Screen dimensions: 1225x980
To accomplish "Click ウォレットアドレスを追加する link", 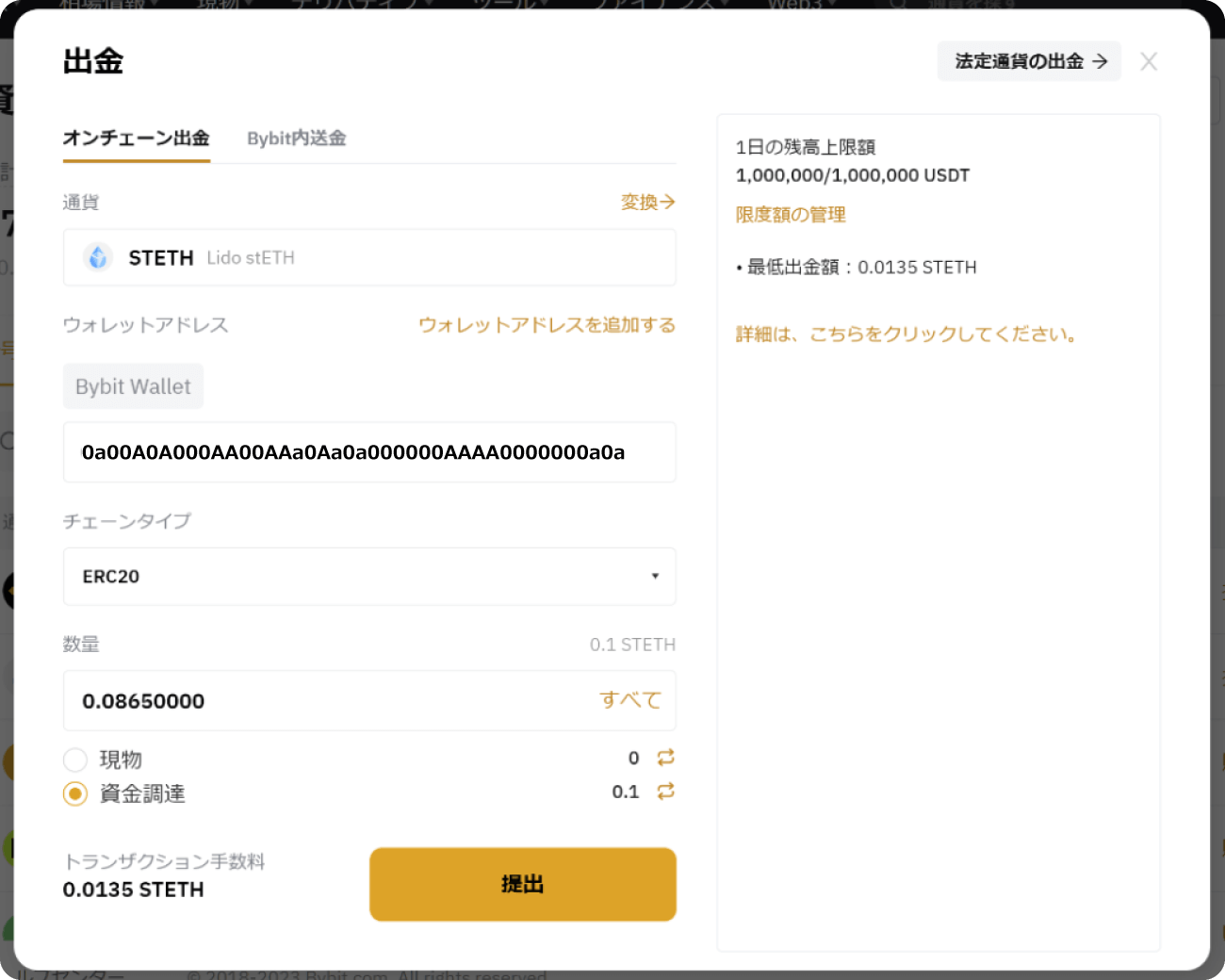I will point(547,325).
